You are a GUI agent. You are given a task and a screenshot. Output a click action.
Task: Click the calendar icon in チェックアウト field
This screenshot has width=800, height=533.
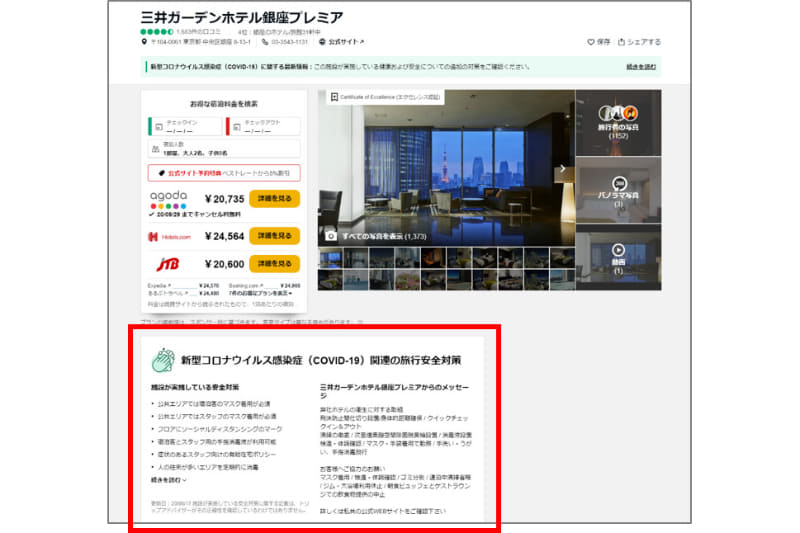237,126
